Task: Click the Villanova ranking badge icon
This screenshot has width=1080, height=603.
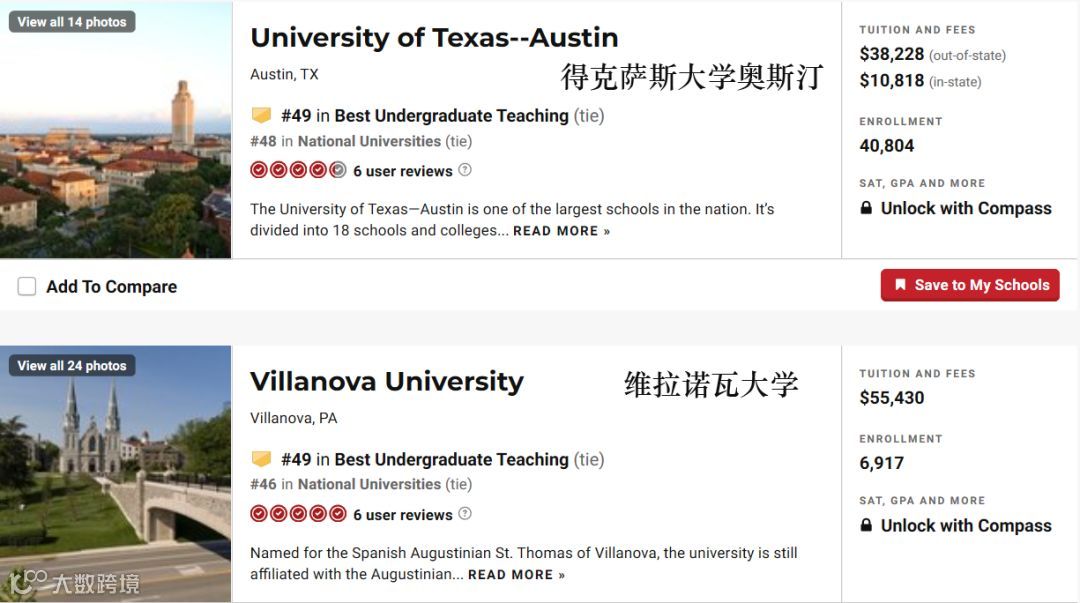Action: click(261, 459)
